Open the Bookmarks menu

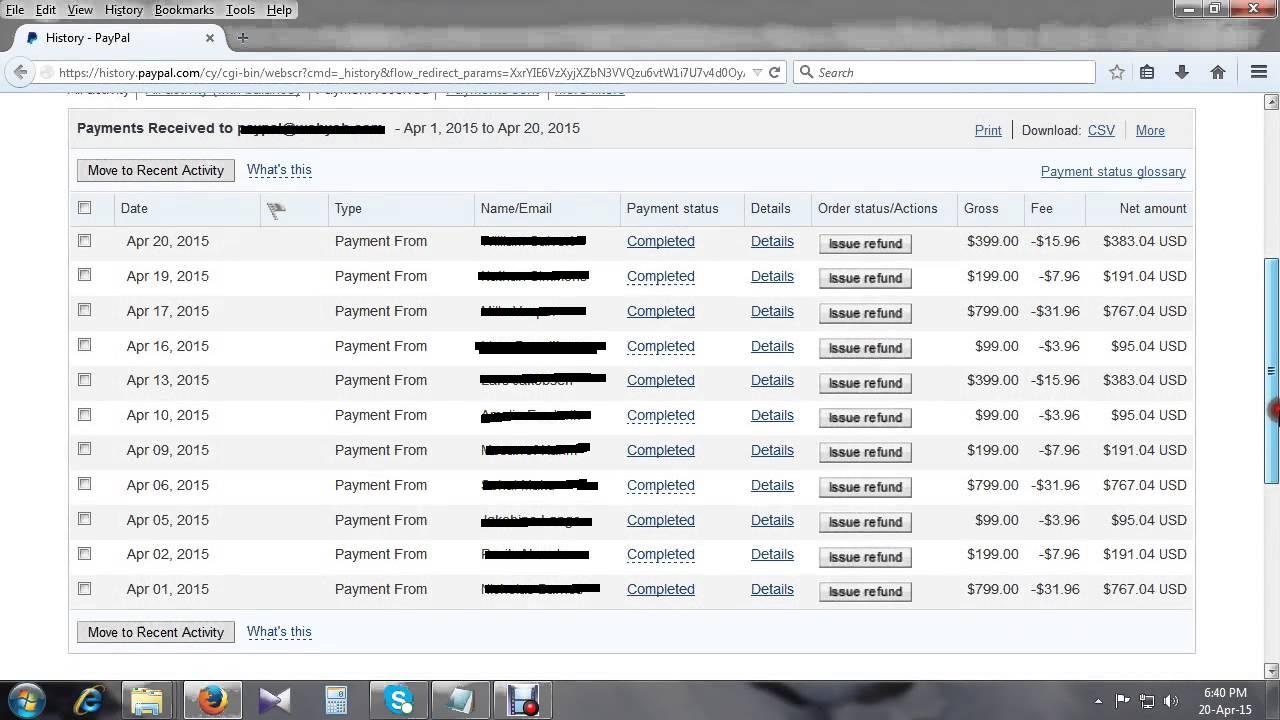tap(184, 10)
